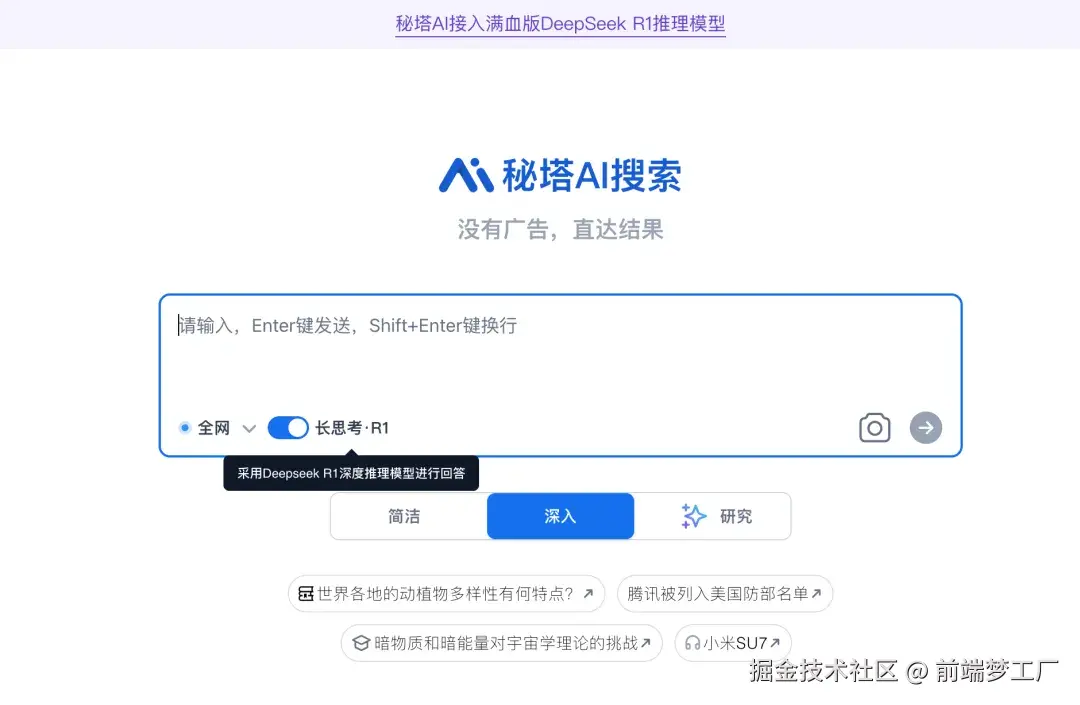Click the headphones icon on 小米SU7 suggestion
Viewport: 1080px width, 705px height.
(x=692, y=643)
